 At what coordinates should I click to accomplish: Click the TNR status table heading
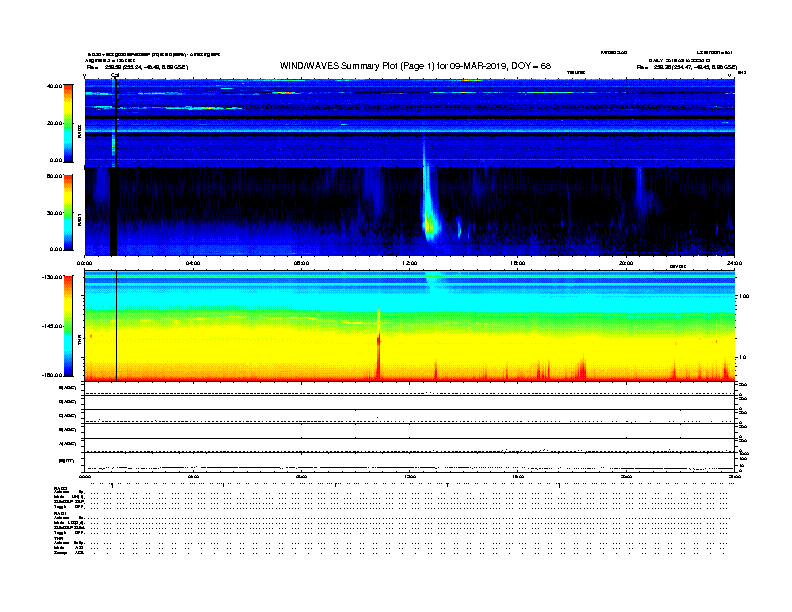58,538
